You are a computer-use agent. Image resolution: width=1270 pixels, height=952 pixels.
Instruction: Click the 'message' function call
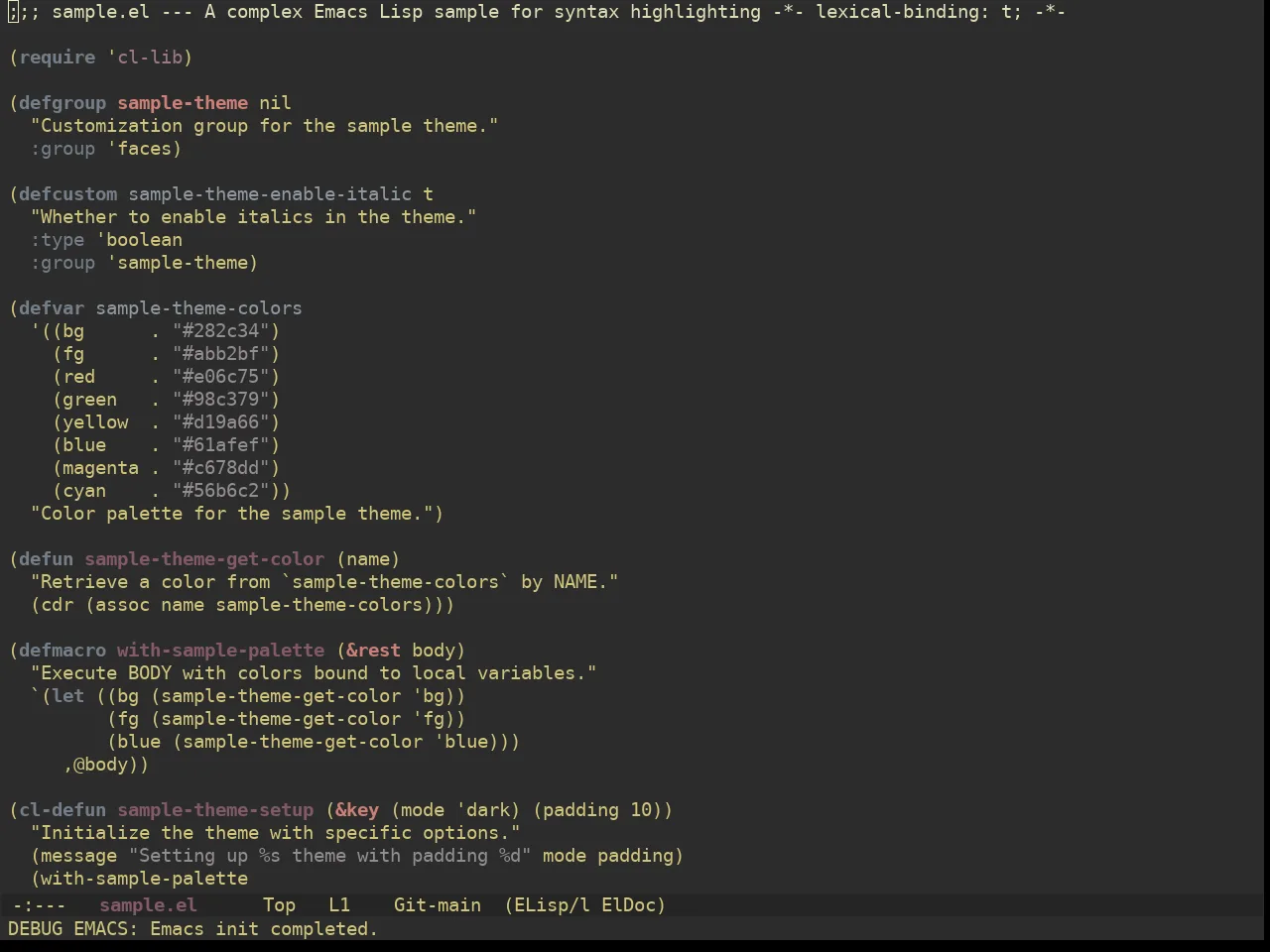pyautogui.click(x=79, y=856)
